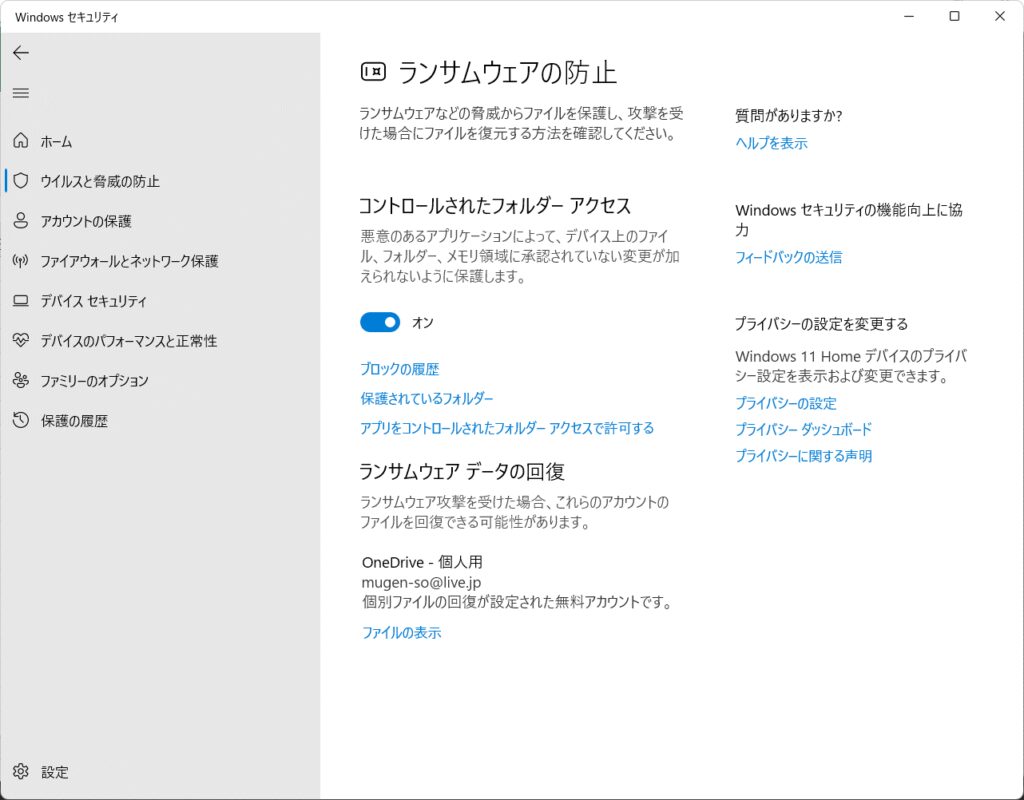Screen dimensions: 1024x800
Task: Click the ランサムウェア データの回復 heading
Action: 462,471
